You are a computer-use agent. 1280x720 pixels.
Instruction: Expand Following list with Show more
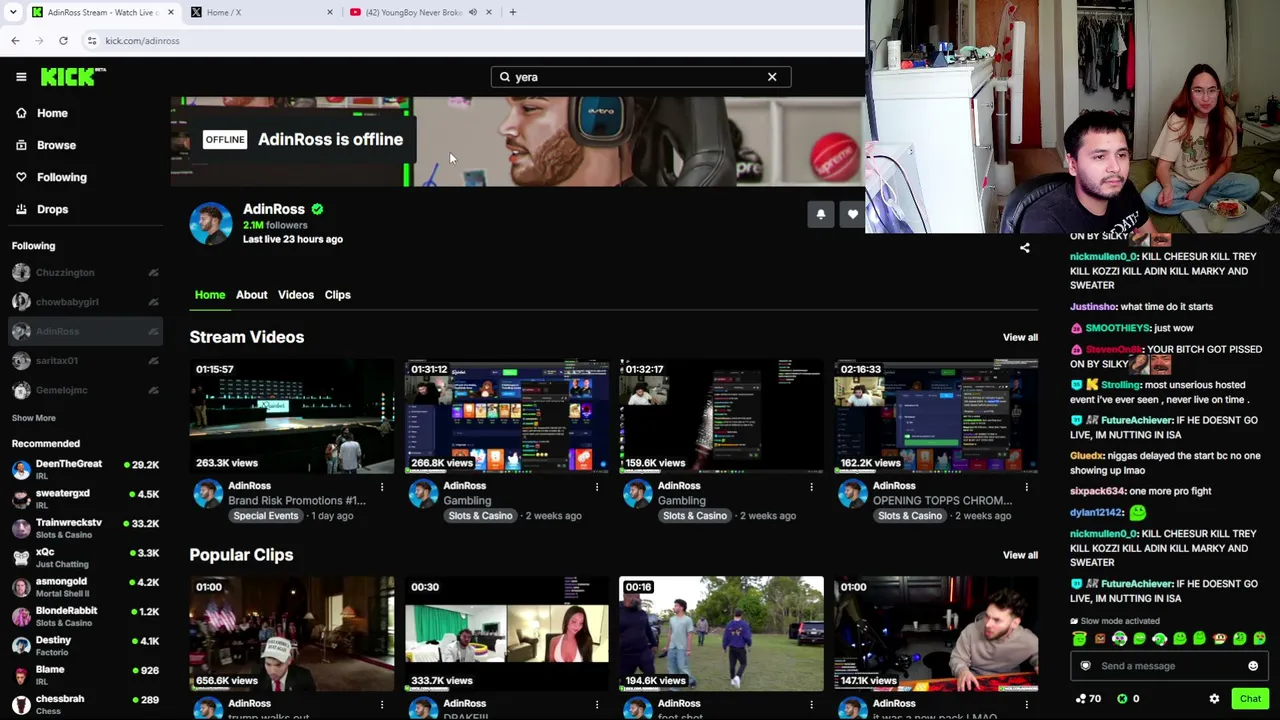[x=34, y=418]
